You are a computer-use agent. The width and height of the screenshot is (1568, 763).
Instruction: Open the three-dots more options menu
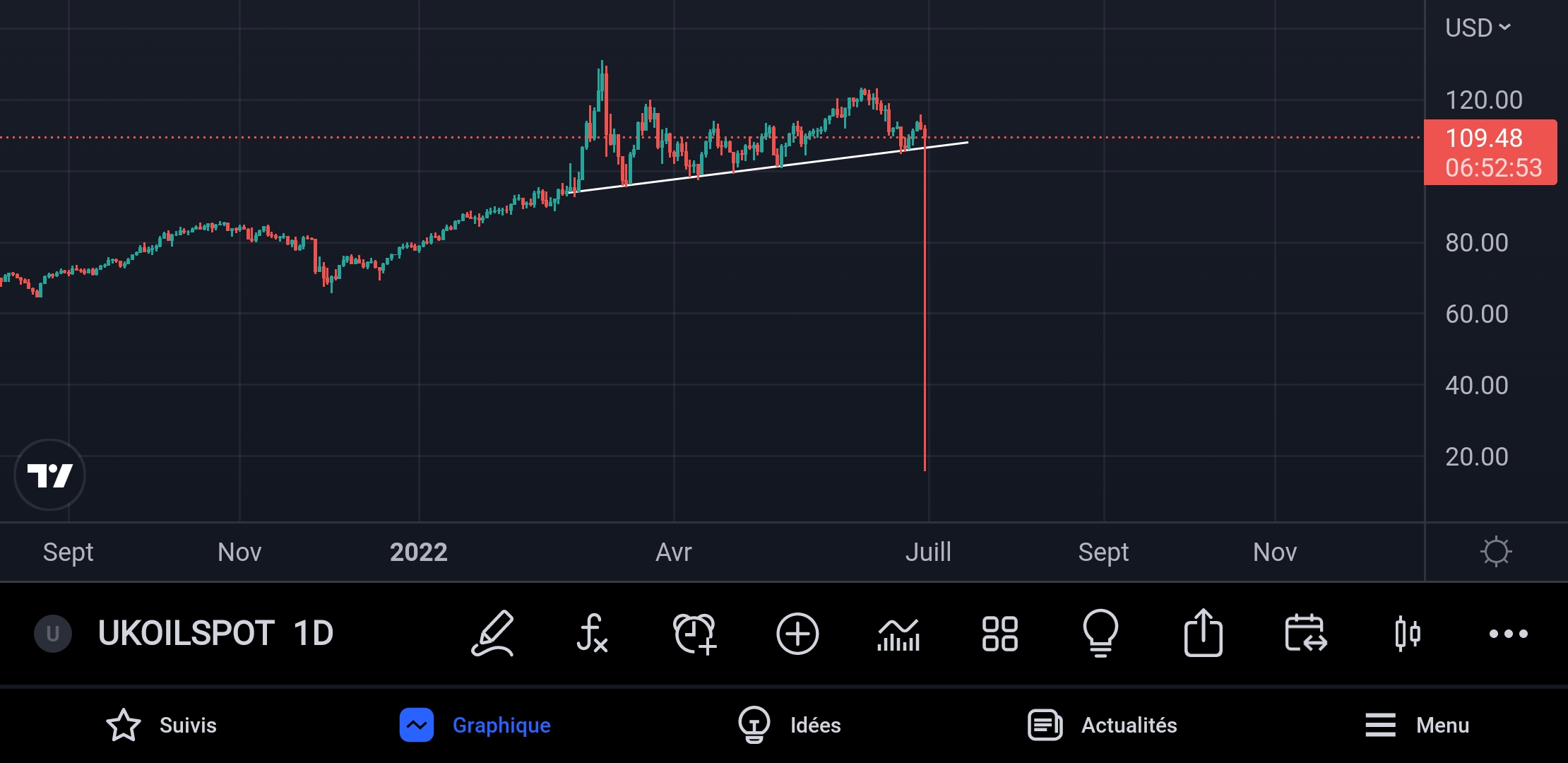click(1508, 634)
